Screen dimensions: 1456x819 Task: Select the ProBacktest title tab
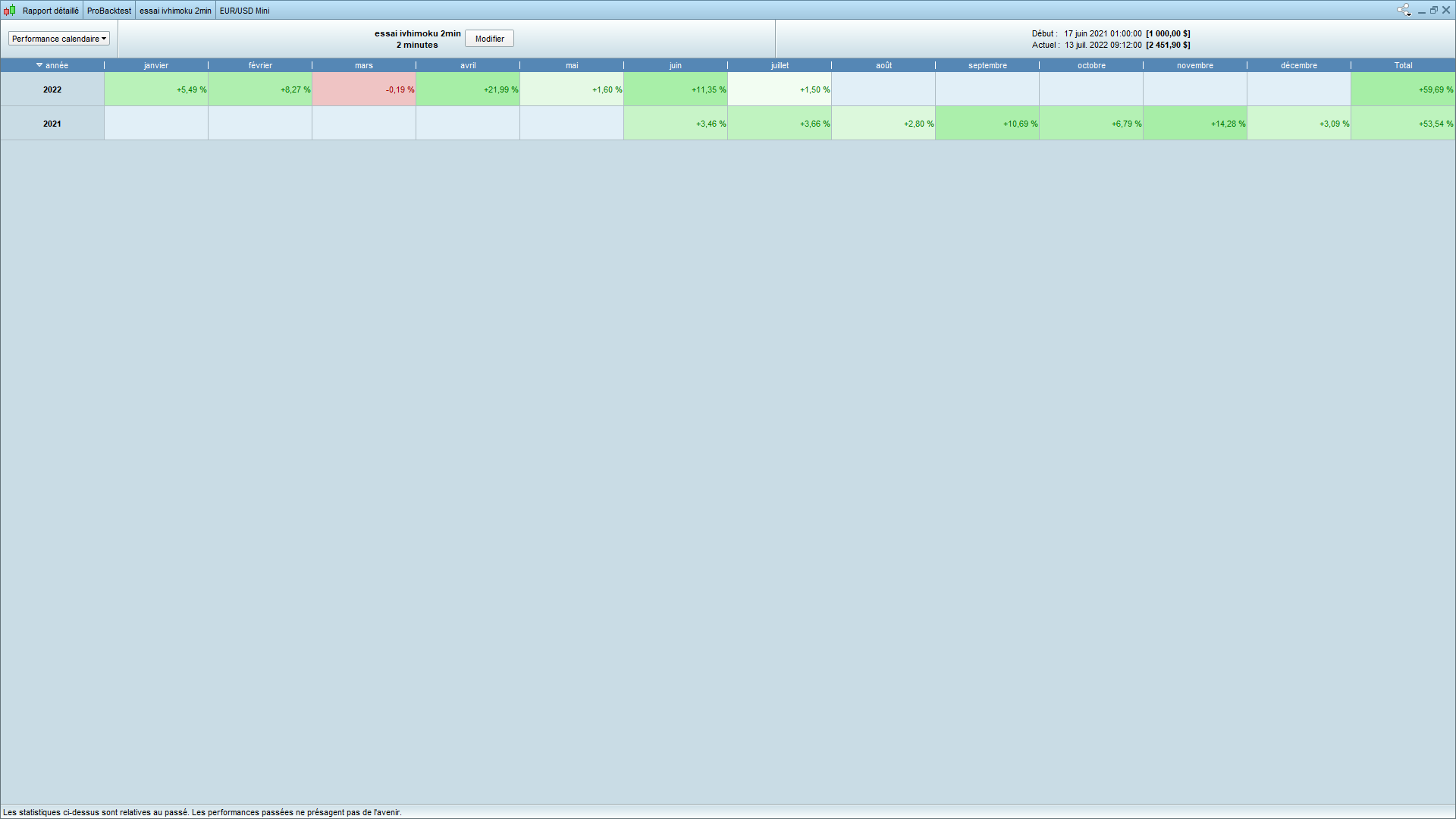pos(109,11)
